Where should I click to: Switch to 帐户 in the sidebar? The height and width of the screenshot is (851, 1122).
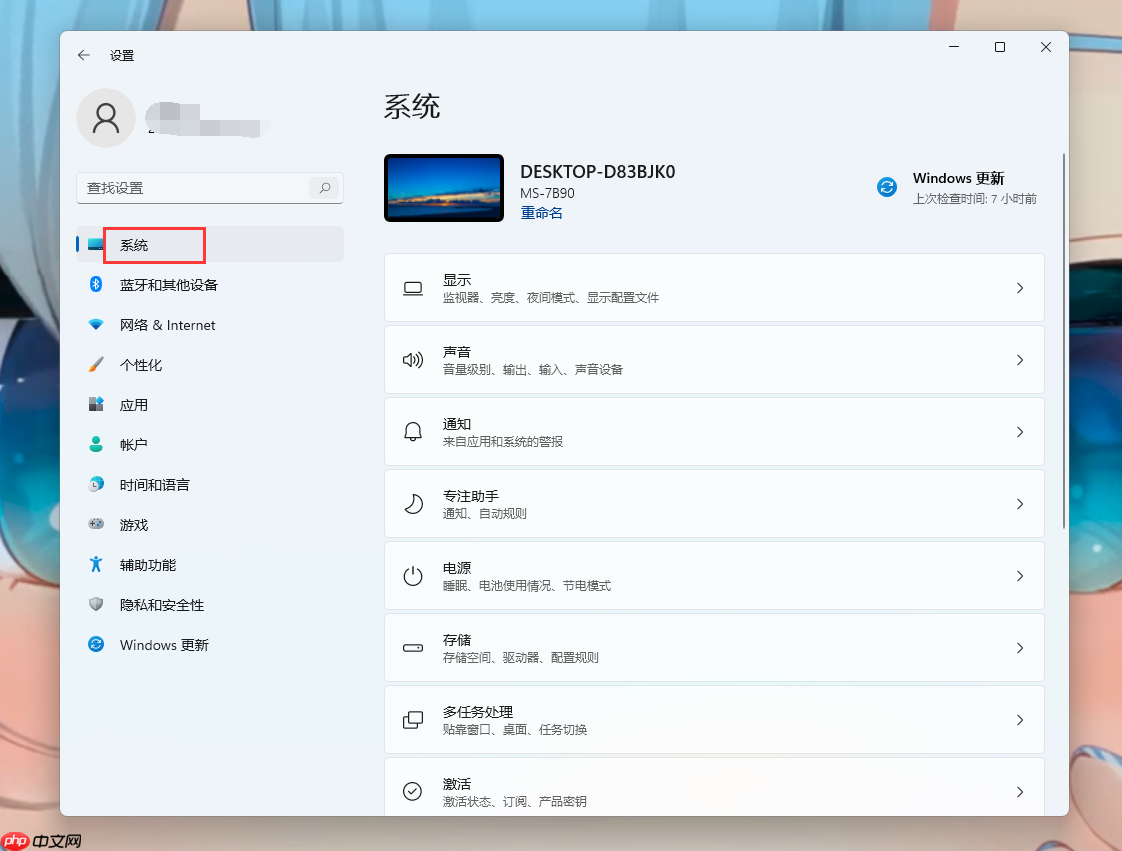click(135, 444)
